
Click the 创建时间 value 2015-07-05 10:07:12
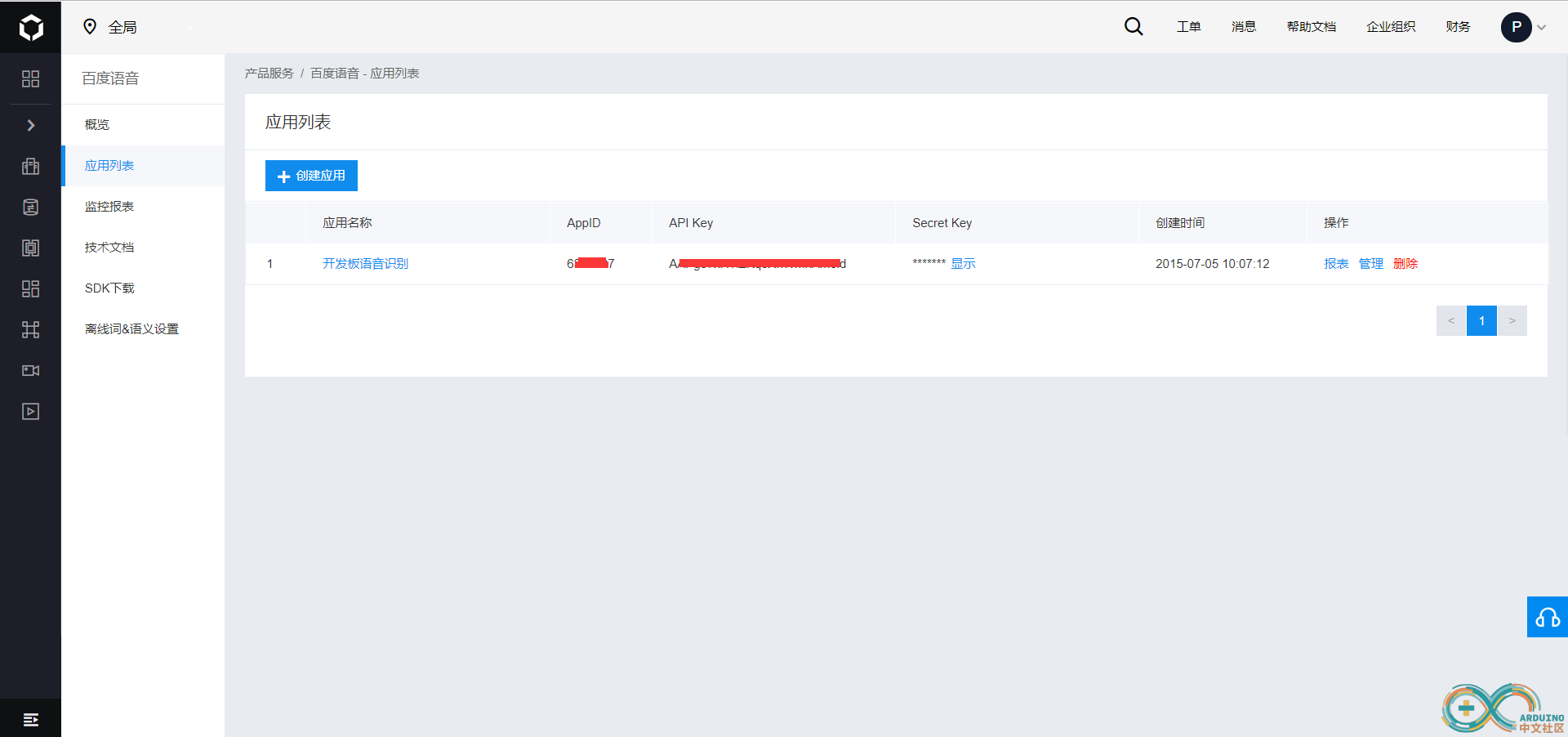point(1212,263)
